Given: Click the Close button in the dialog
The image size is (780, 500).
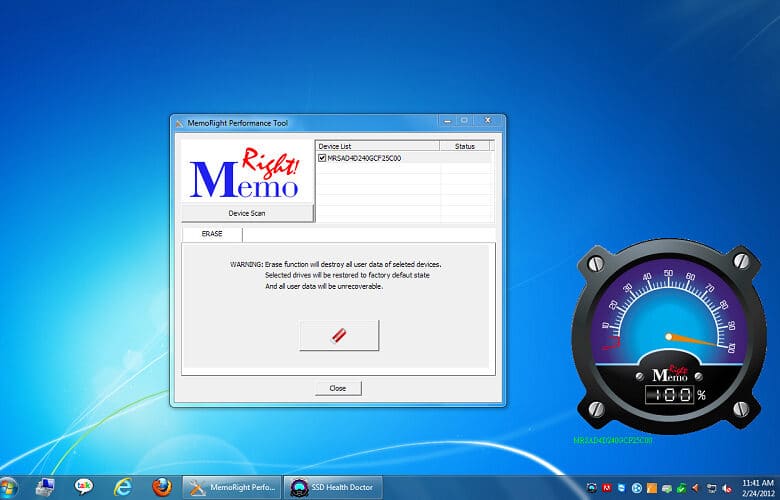Looking at the screenshot, I should 338,388.
